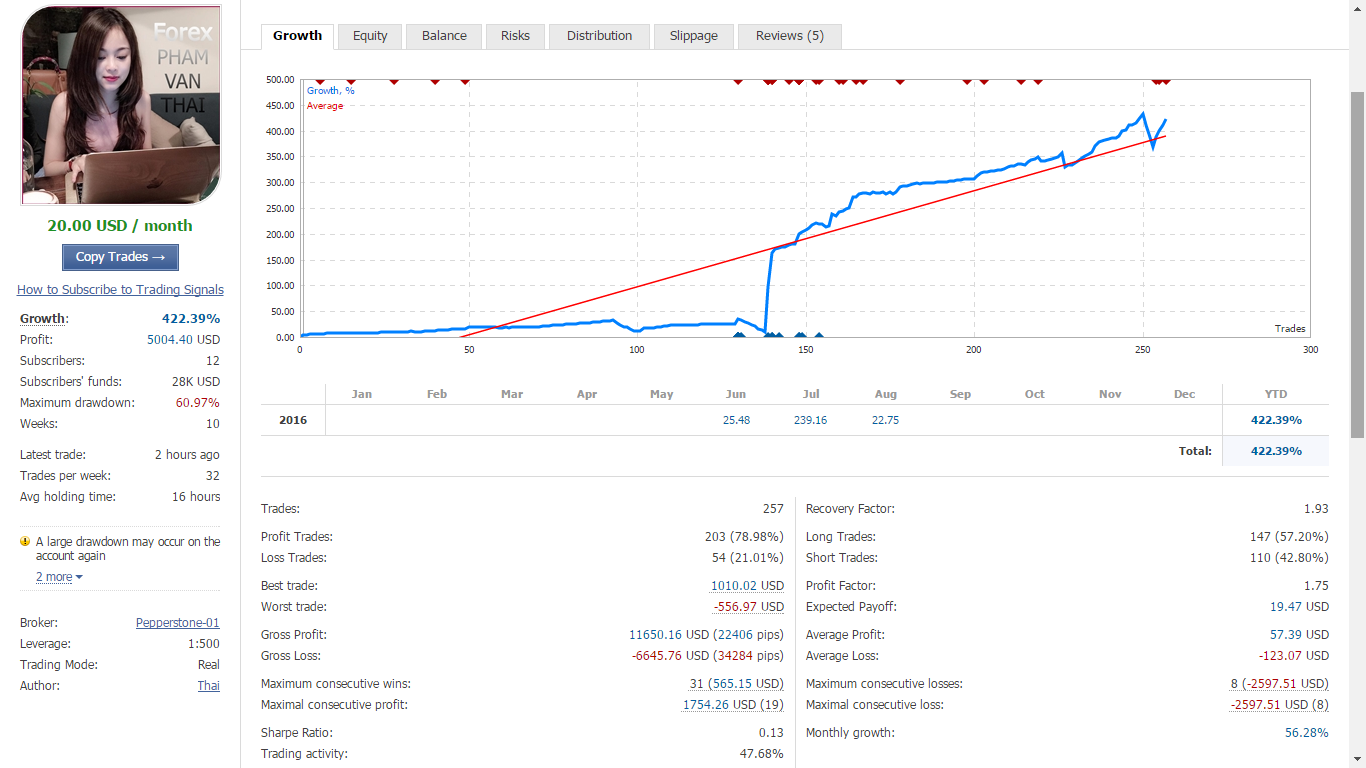This screenshot has height=768, width=1366.
Task: Click the Aug 2016 growth value 22.75
Action: click(x=885, y=420)
